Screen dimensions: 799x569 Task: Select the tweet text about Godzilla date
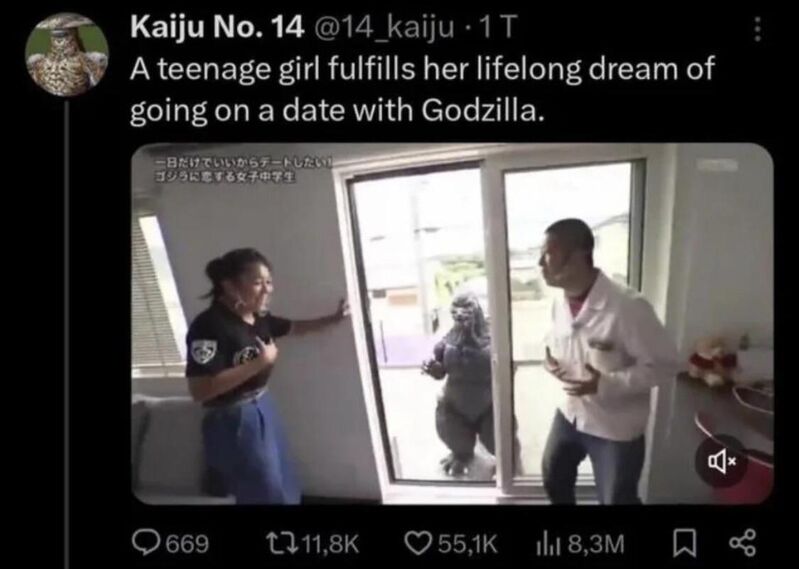[422, 90]
